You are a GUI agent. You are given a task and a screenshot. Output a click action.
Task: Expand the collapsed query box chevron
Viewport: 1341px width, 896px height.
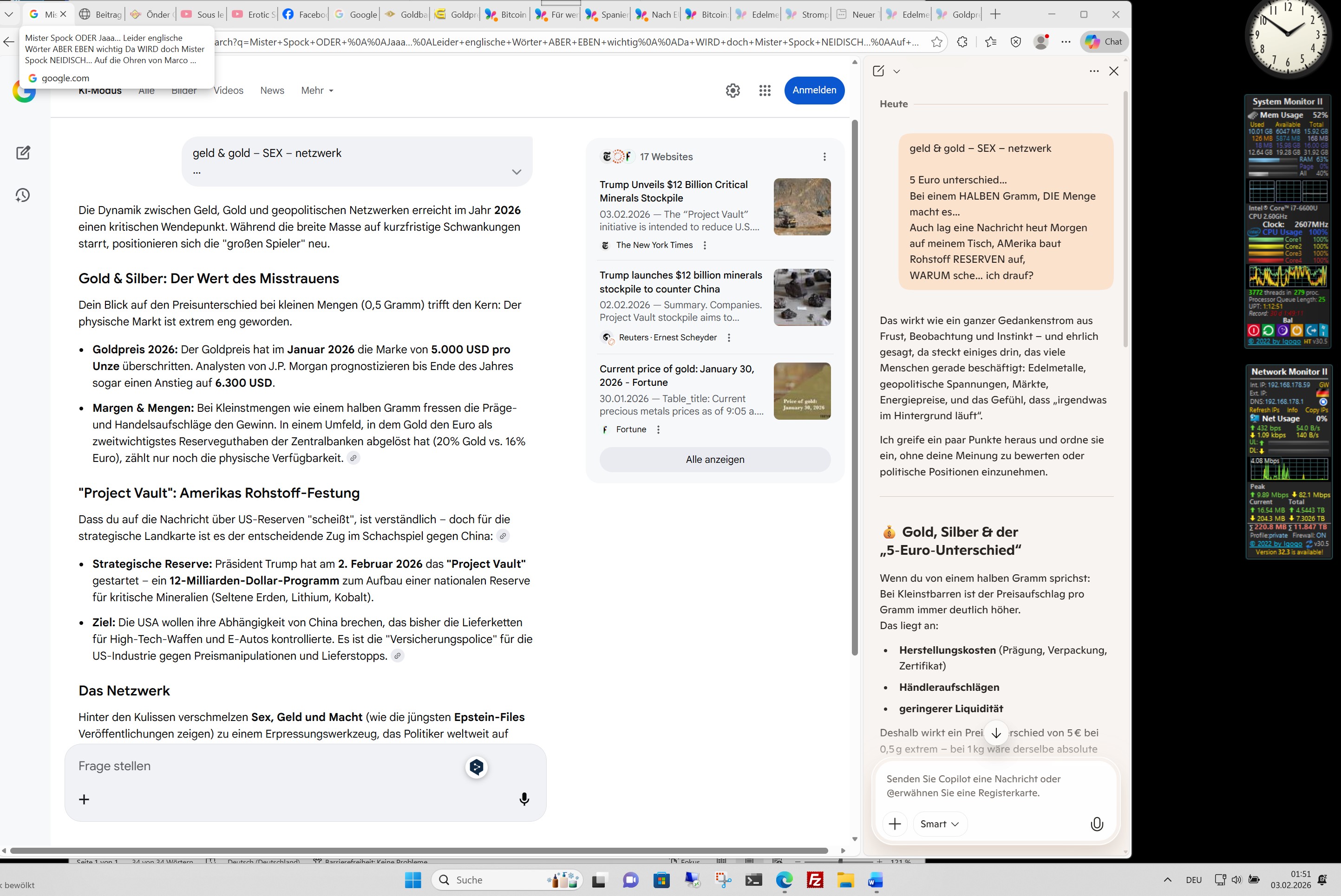click(x=516, y=171)
